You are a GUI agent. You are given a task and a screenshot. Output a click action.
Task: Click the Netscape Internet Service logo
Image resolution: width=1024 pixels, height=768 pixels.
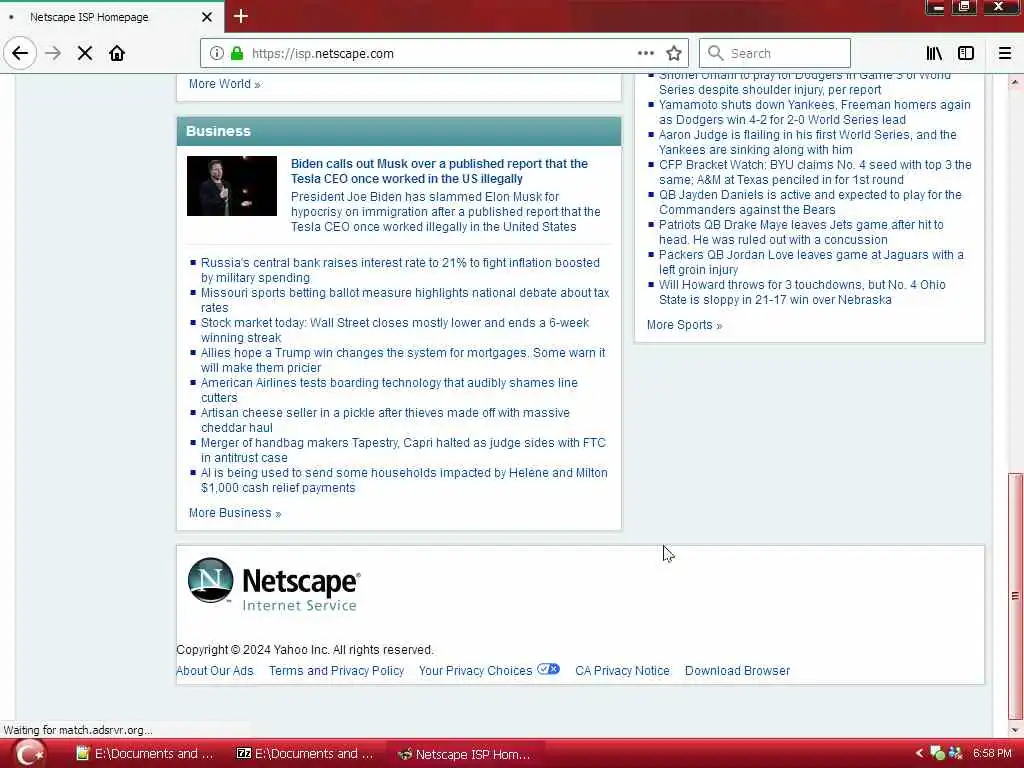274,583
